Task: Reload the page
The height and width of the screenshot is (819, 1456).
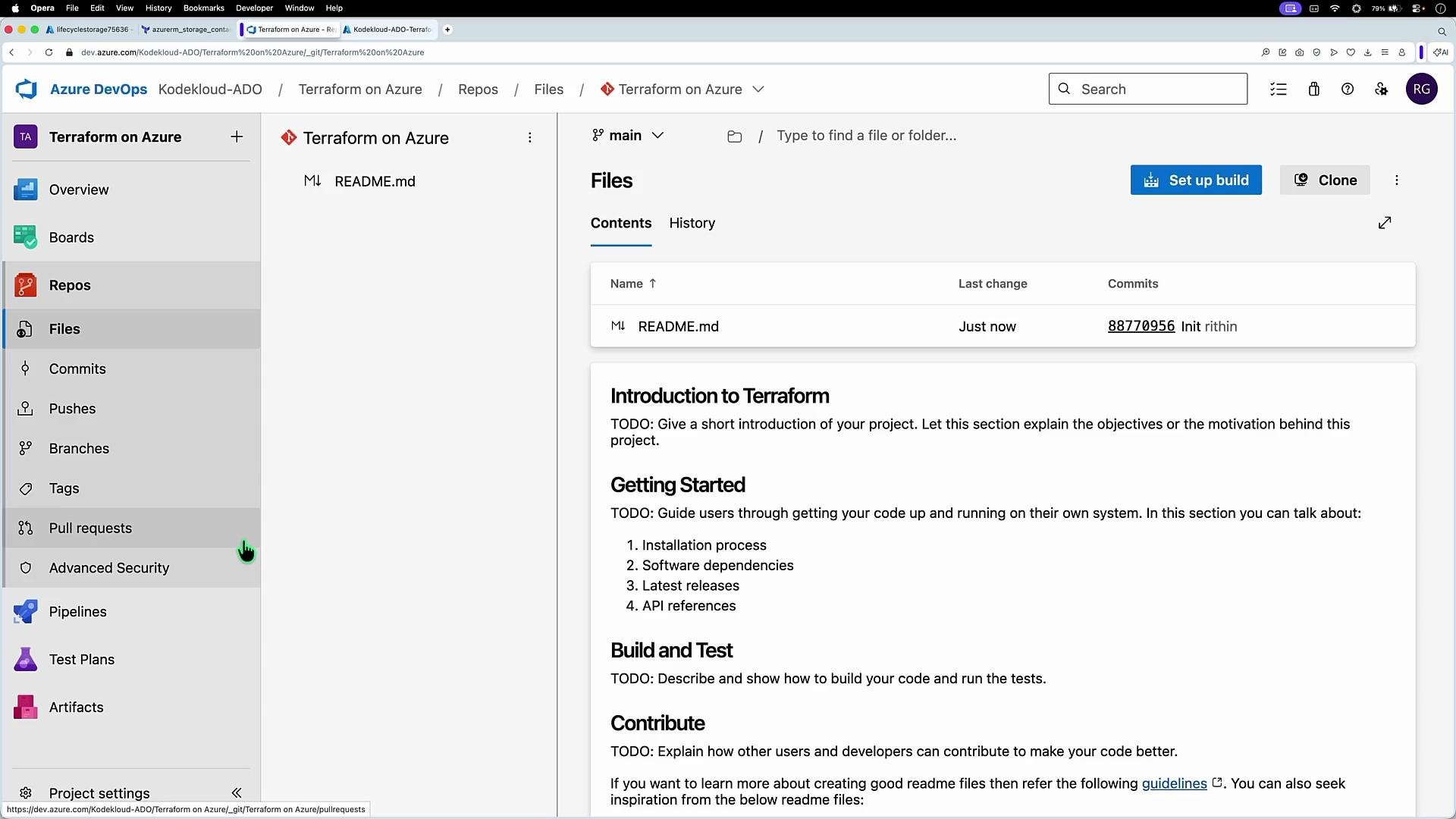Action: tap(49, 52)
